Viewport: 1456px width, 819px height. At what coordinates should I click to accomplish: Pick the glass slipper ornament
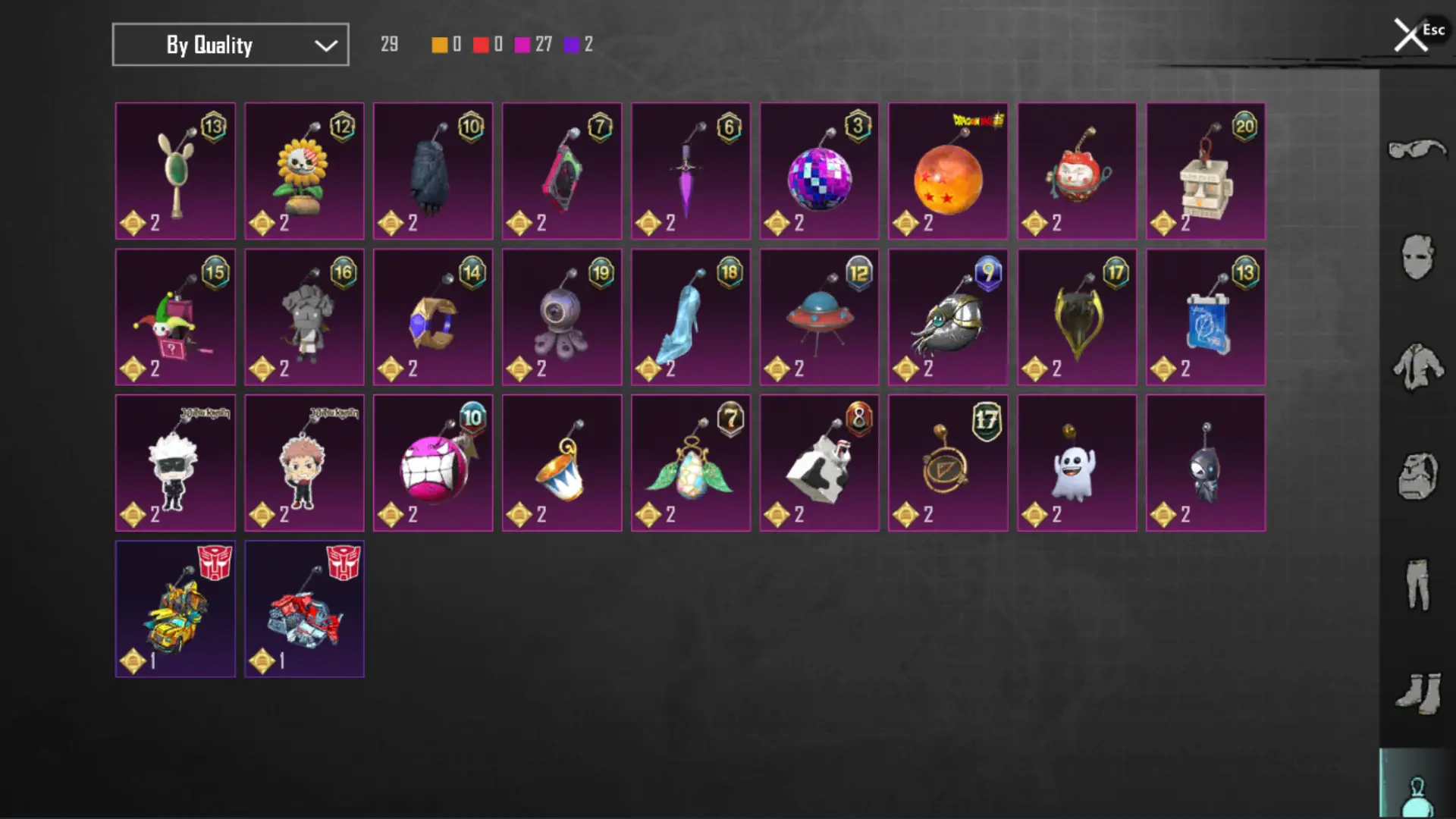pyautogui.click(x=691, y=318)
